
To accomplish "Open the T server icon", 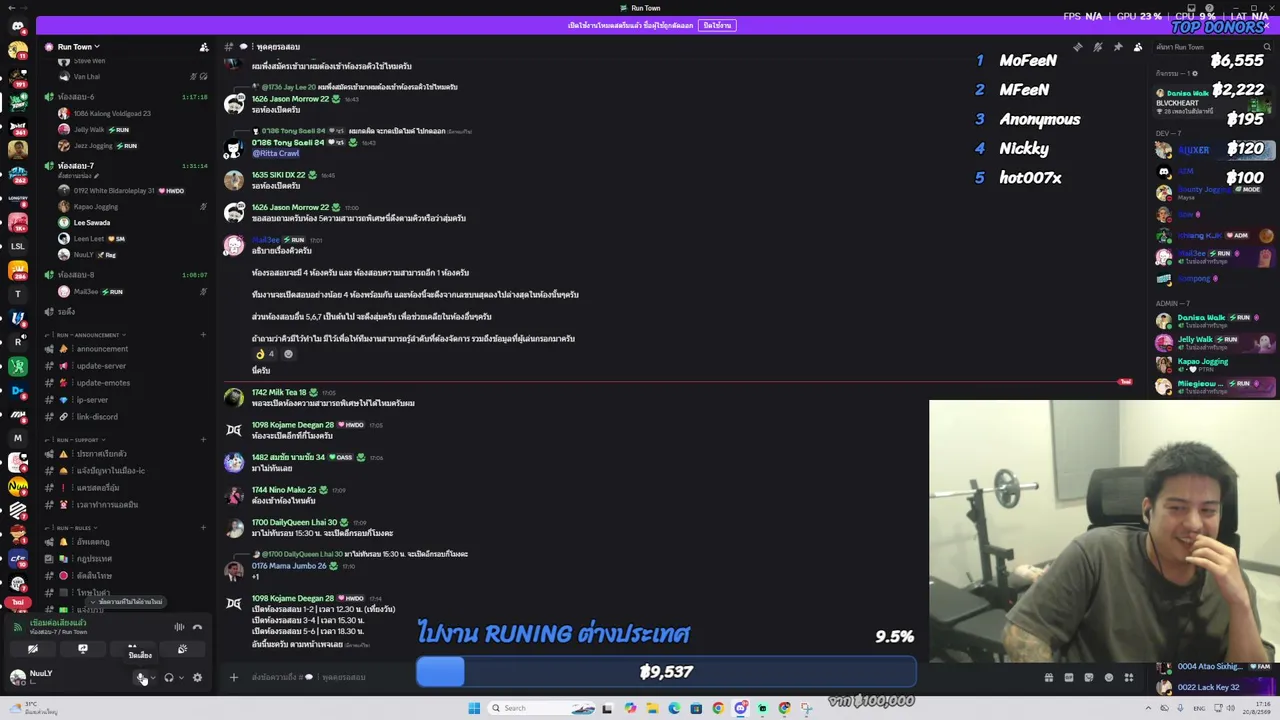I will coord(18,294).
